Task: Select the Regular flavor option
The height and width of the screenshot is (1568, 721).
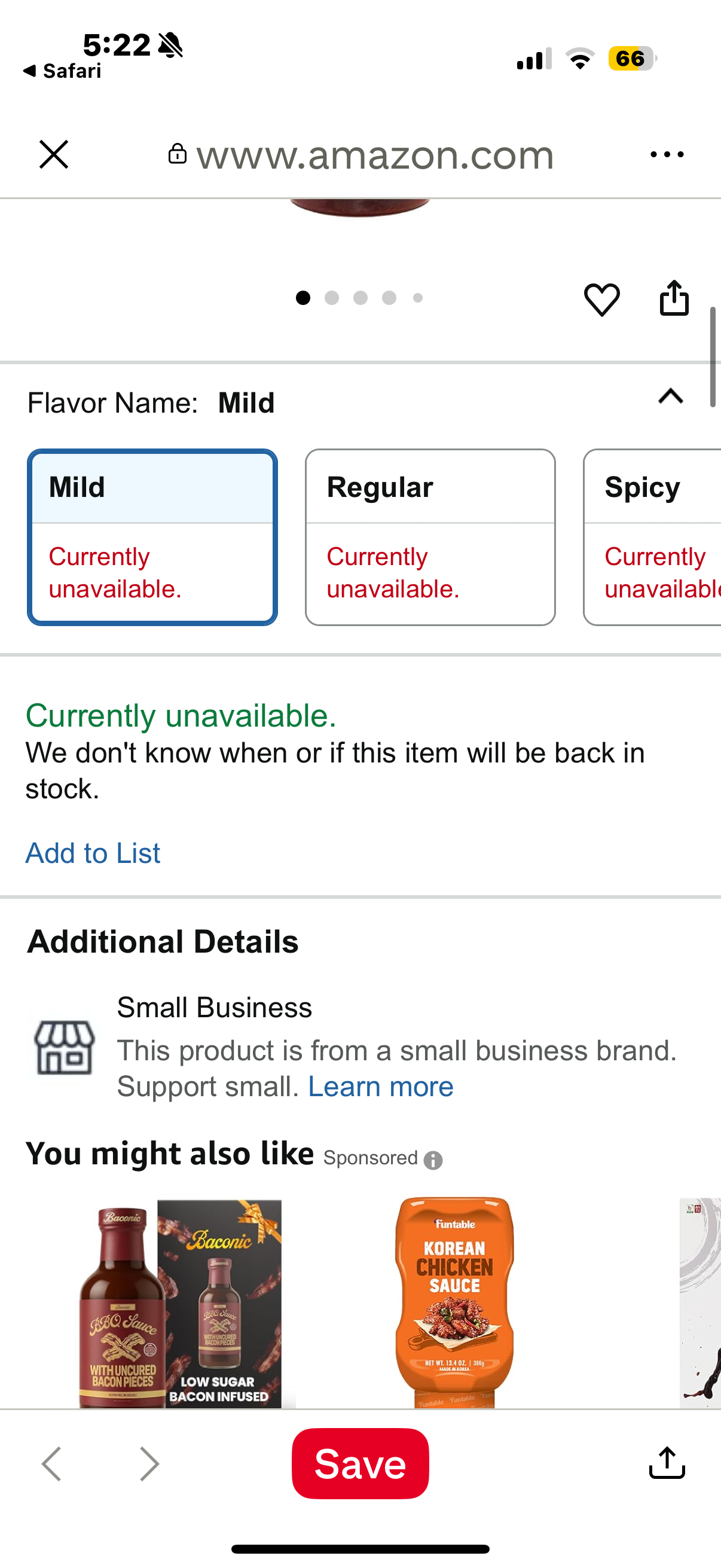Action: click(x=430, y=537)
